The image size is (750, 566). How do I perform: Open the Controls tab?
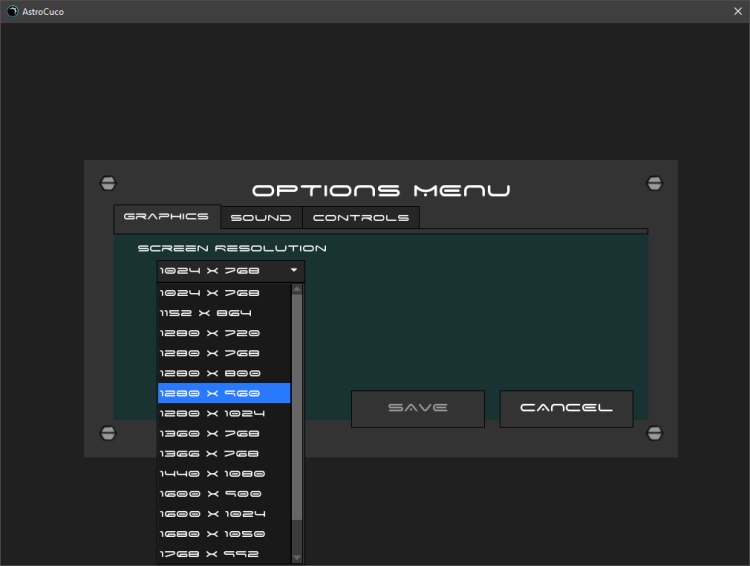tap(360, 218)
